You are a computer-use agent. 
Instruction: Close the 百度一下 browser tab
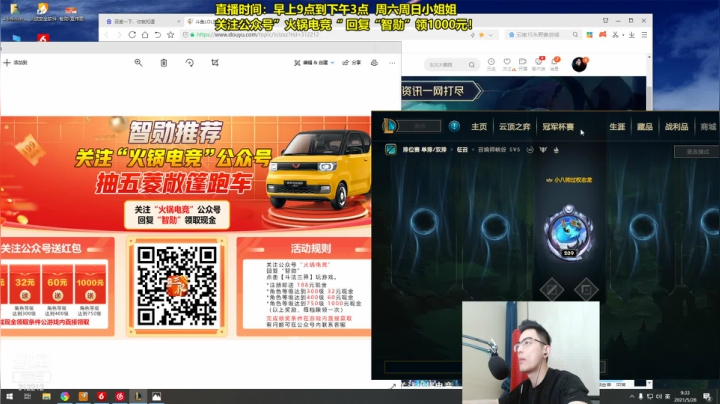coord(179,22)
